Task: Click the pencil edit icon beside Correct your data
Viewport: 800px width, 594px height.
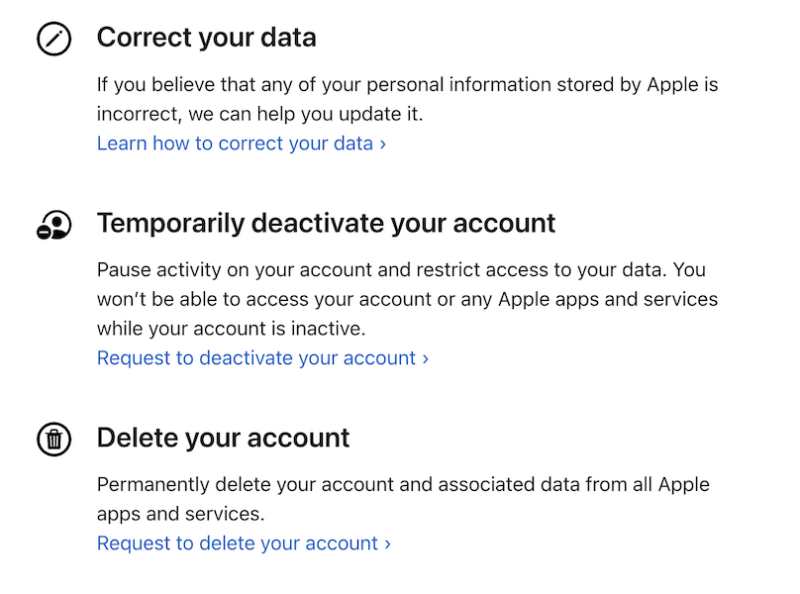Action: (x=54, y=38)
